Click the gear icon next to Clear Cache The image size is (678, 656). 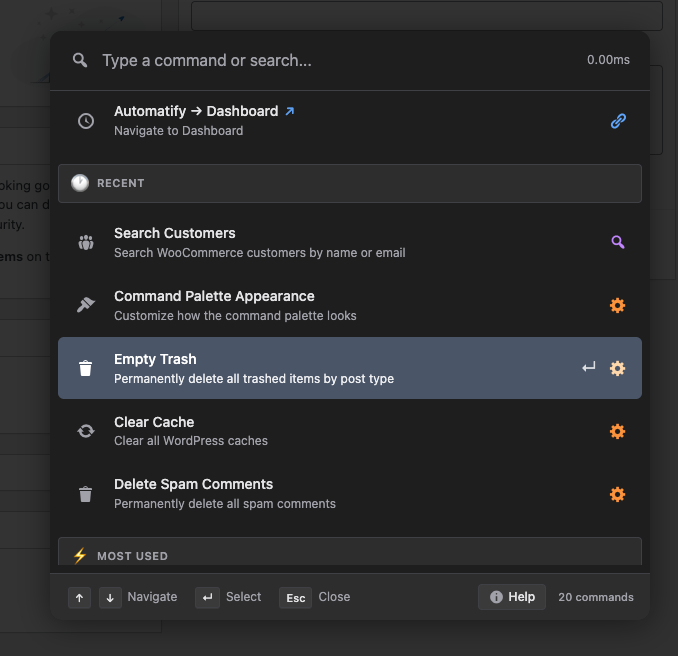coord(618,431)
